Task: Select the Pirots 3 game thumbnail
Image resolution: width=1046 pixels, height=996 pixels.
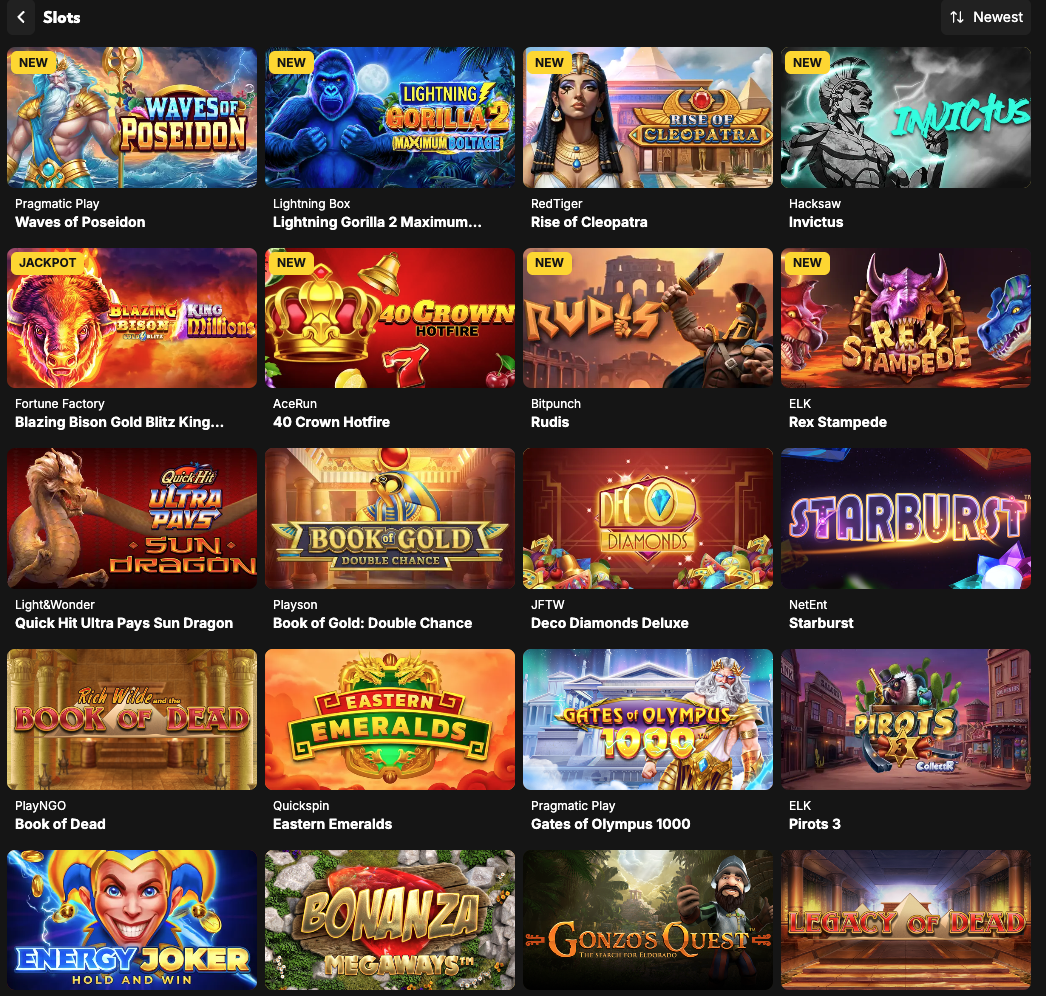Action: 906,719
